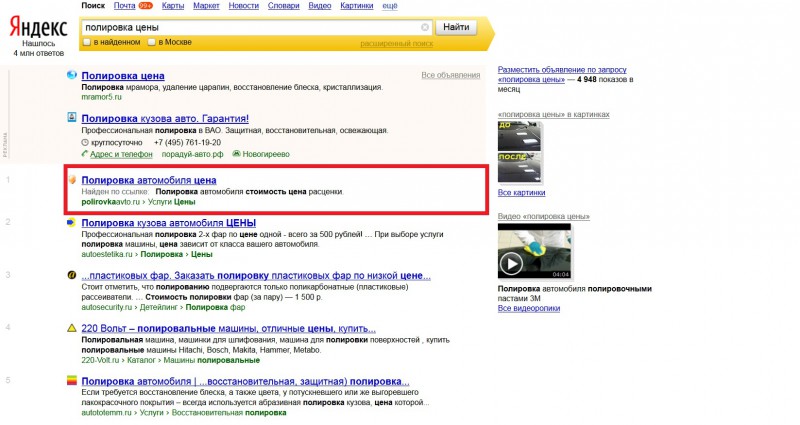Open the Все картинки link
Image resolution: width=800 pixels, height=425 pixels.
click(521, 192)
